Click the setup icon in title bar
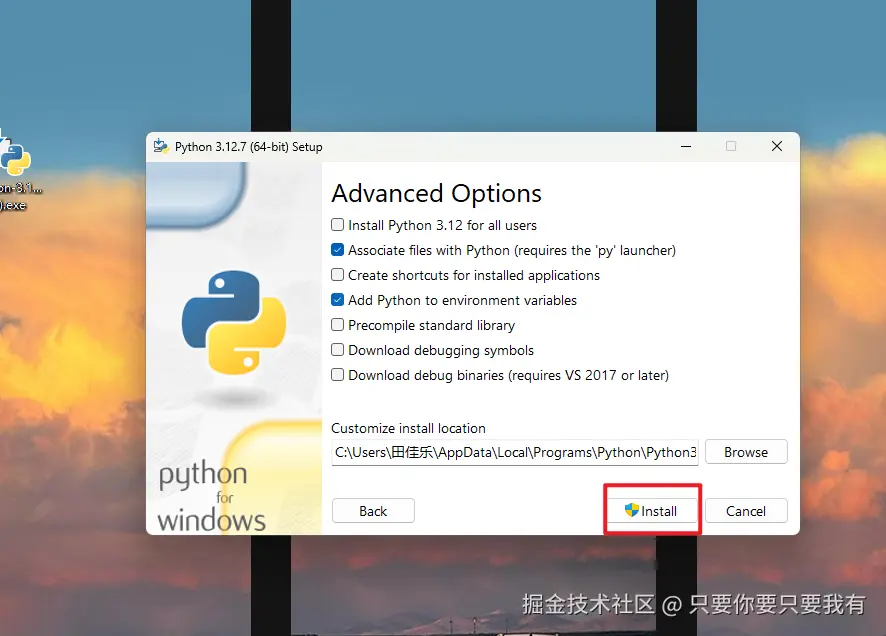 point(160,146)
